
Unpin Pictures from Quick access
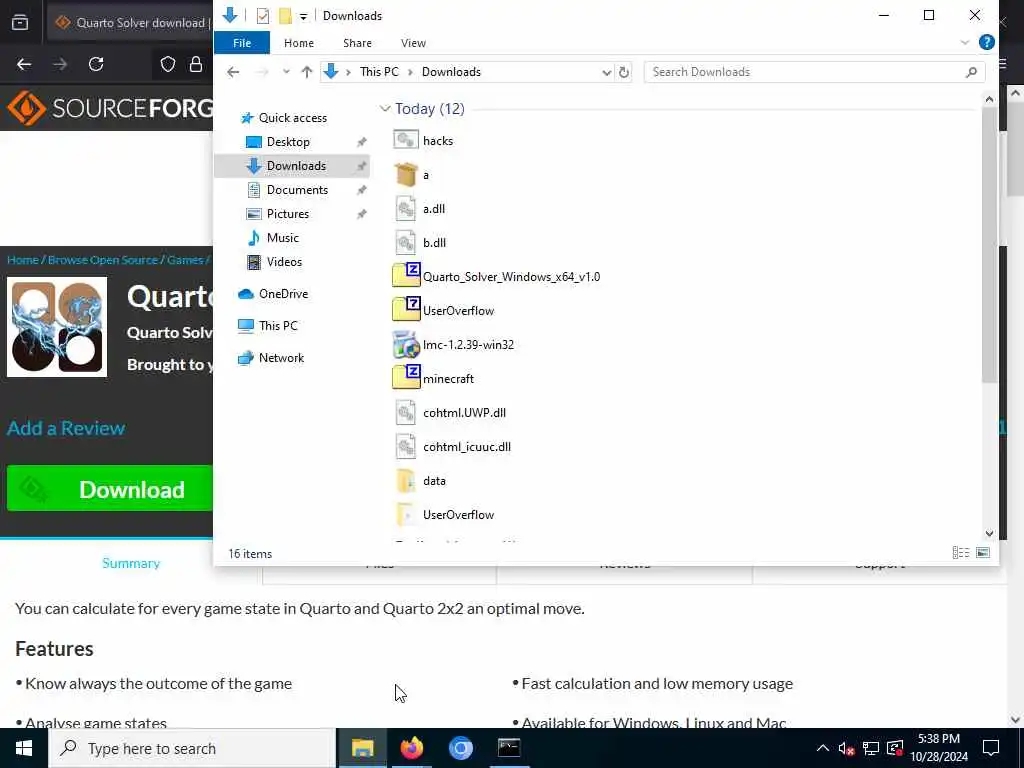(x=361, y=214)
